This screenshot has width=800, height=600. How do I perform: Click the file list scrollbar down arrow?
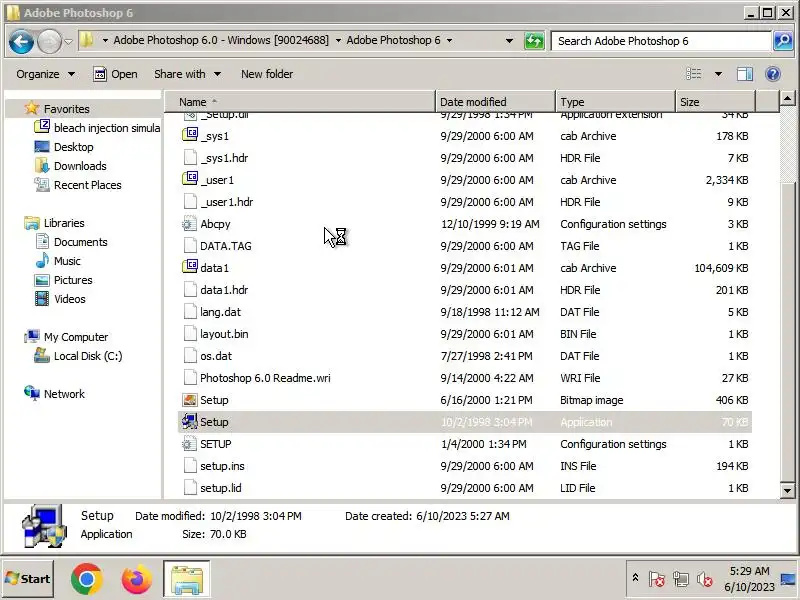787,491
